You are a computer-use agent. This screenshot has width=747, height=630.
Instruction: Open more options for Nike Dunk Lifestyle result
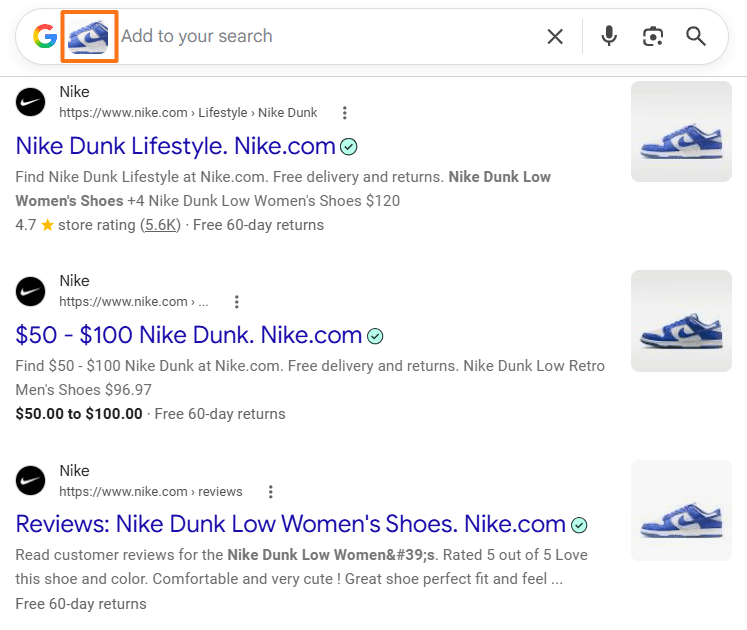click(x=344, y=113)
